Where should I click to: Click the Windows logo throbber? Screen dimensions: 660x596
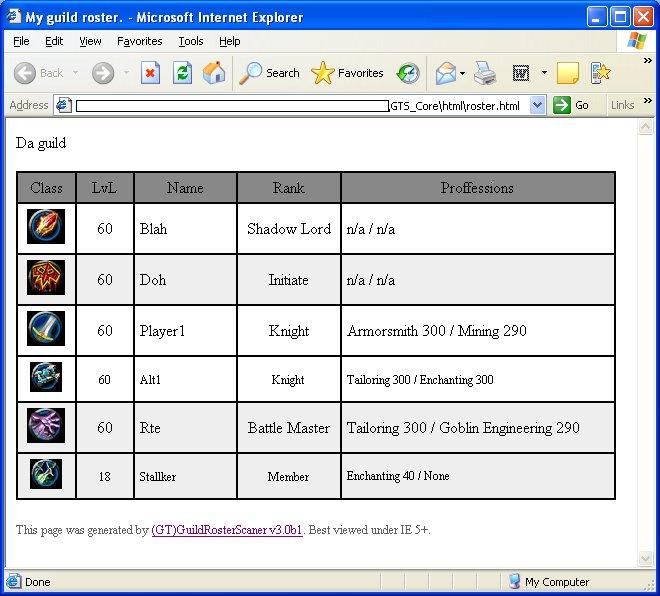click(637, 41)
